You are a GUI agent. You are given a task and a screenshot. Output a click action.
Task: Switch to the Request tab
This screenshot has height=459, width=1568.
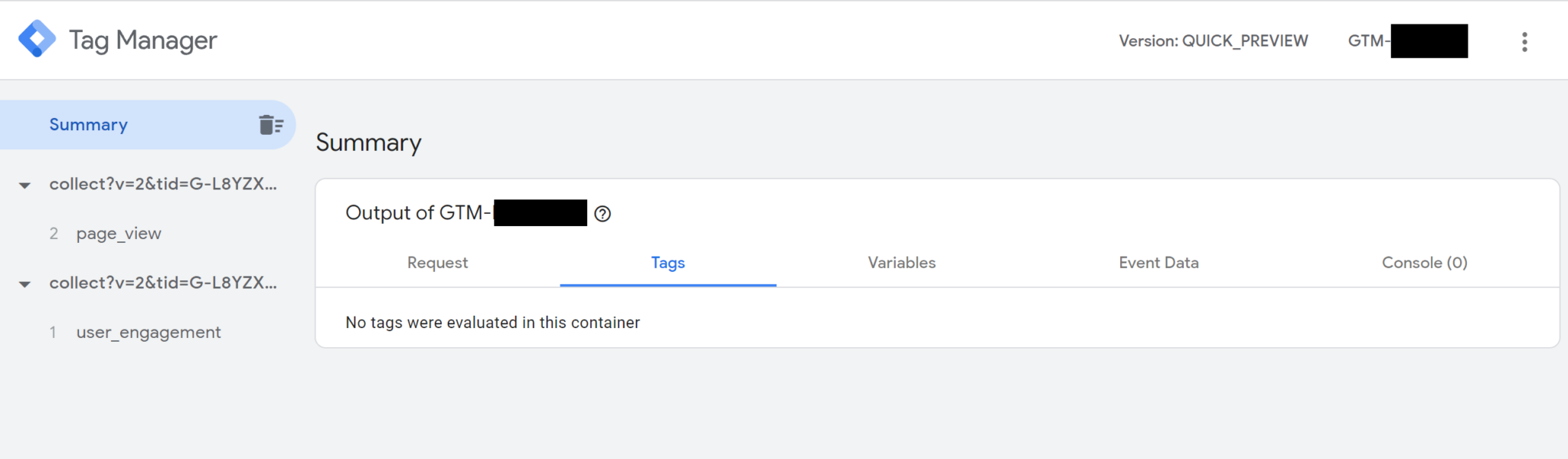coord(436,263)
